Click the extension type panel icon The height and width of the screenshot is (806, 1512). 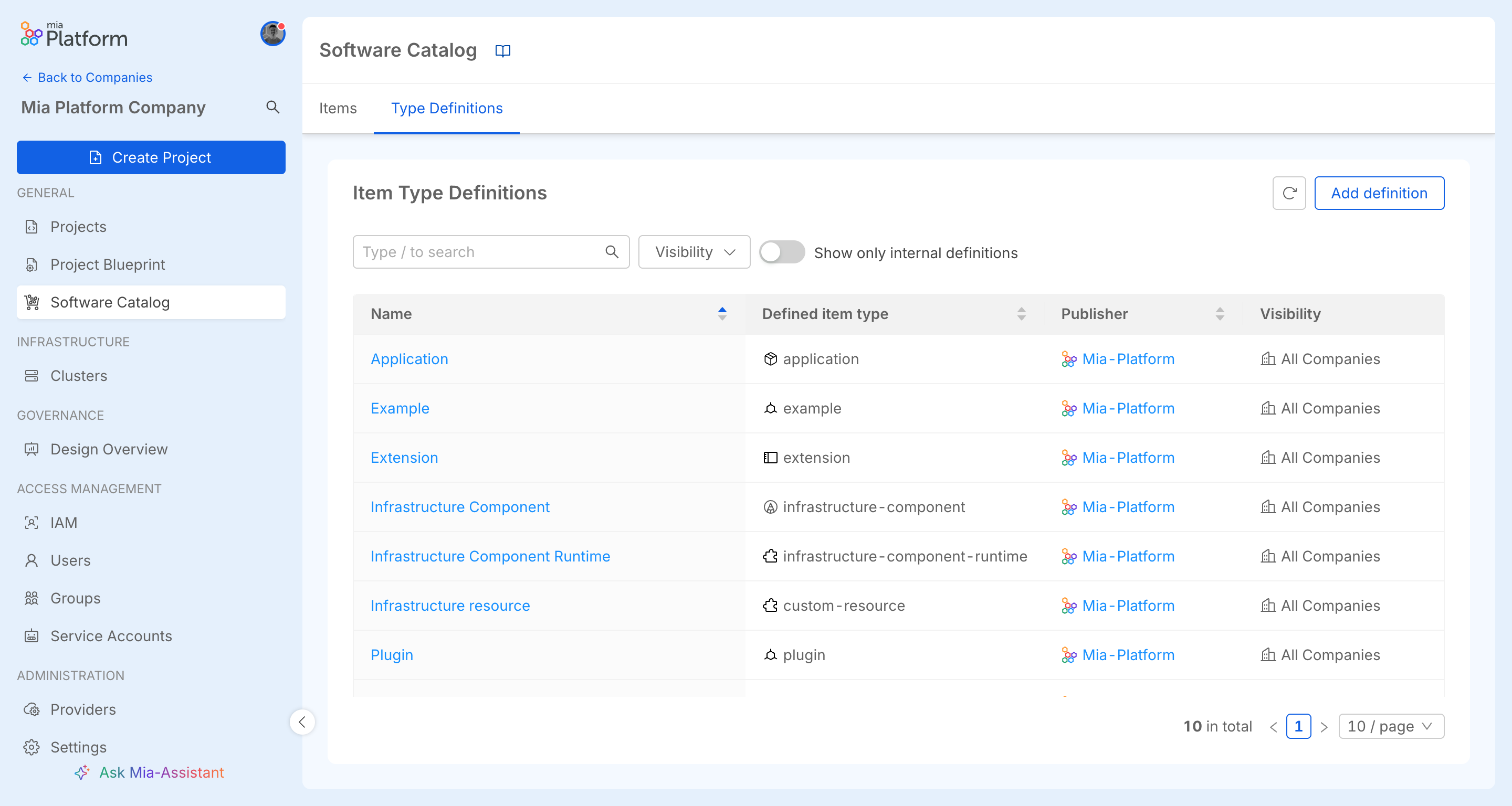tap(770, 458)
